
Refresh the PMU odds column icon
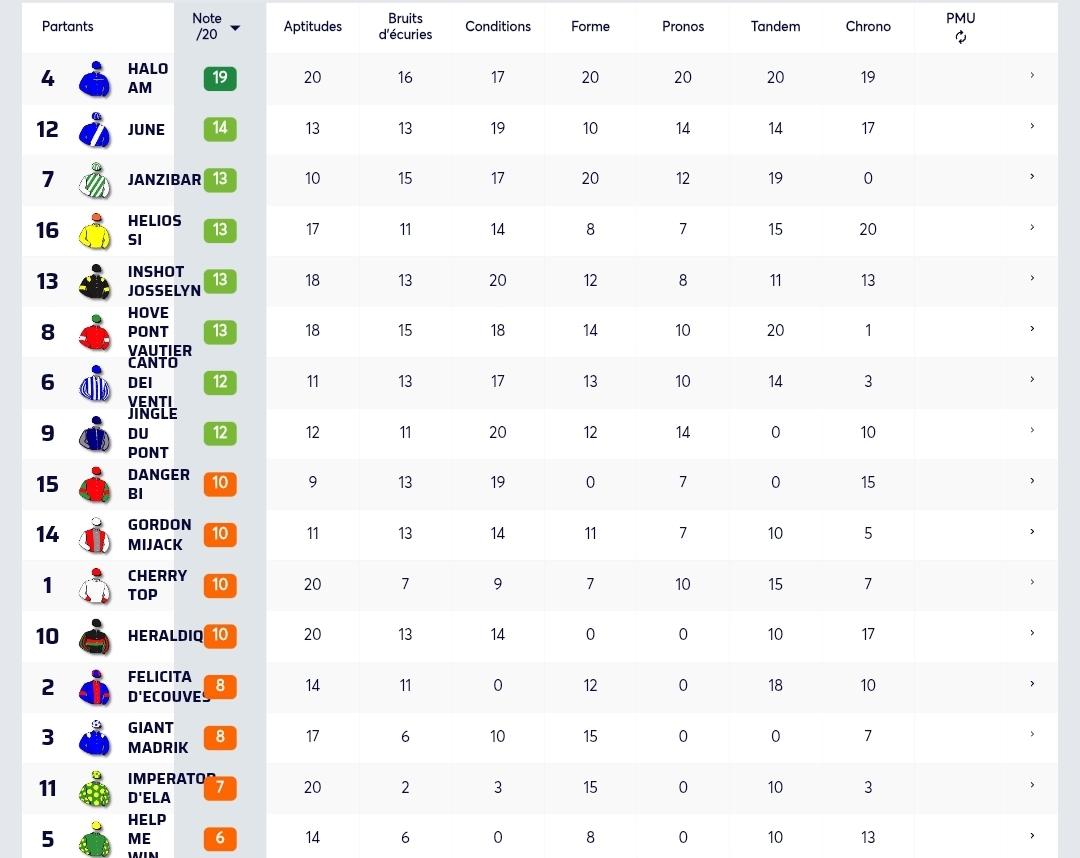click(x=960, y=37)
